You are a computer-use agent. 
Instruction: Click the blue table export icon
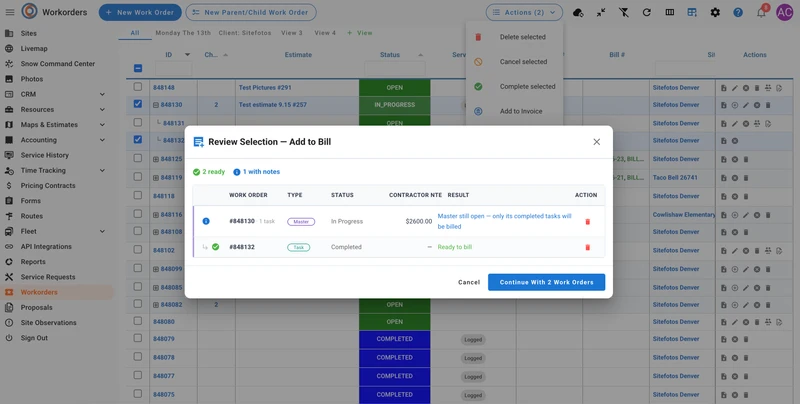pyautogui.click(x=692, y=12)
